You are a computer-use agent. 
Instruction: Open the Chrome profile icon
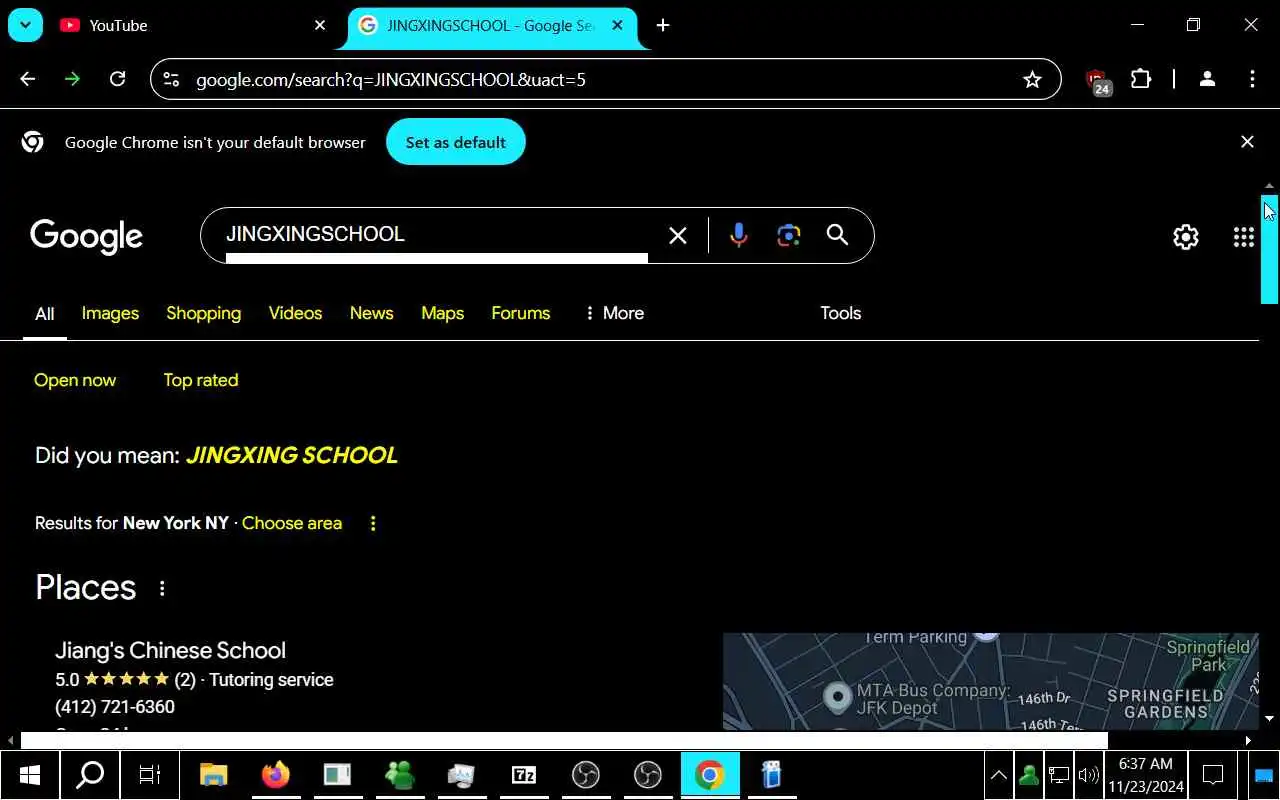[1207, 79]
